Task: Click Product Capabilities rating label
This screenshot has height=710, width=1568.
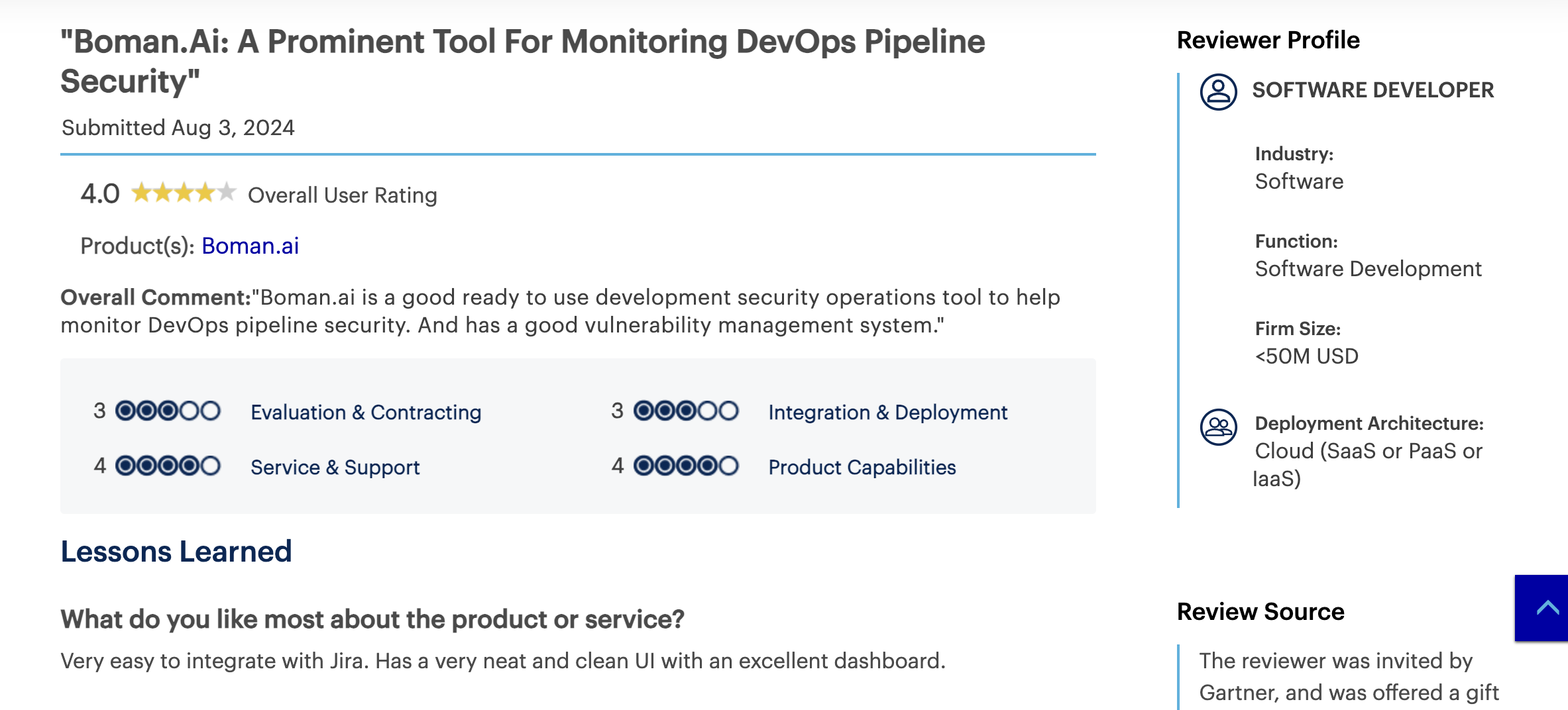Action: pos(862,467)
